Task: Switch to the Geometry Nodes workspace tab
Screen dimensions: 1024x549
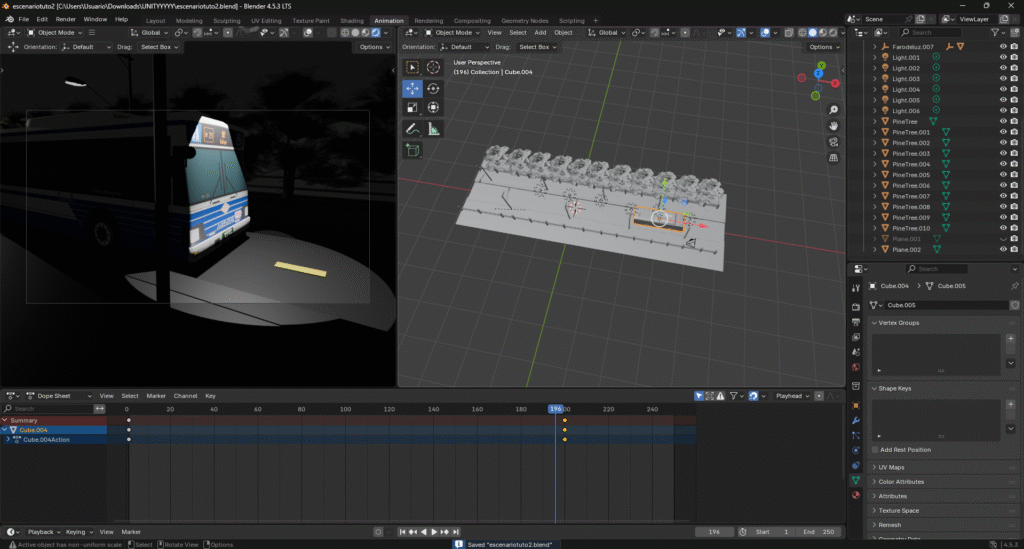Action: [x=525, y=20]
